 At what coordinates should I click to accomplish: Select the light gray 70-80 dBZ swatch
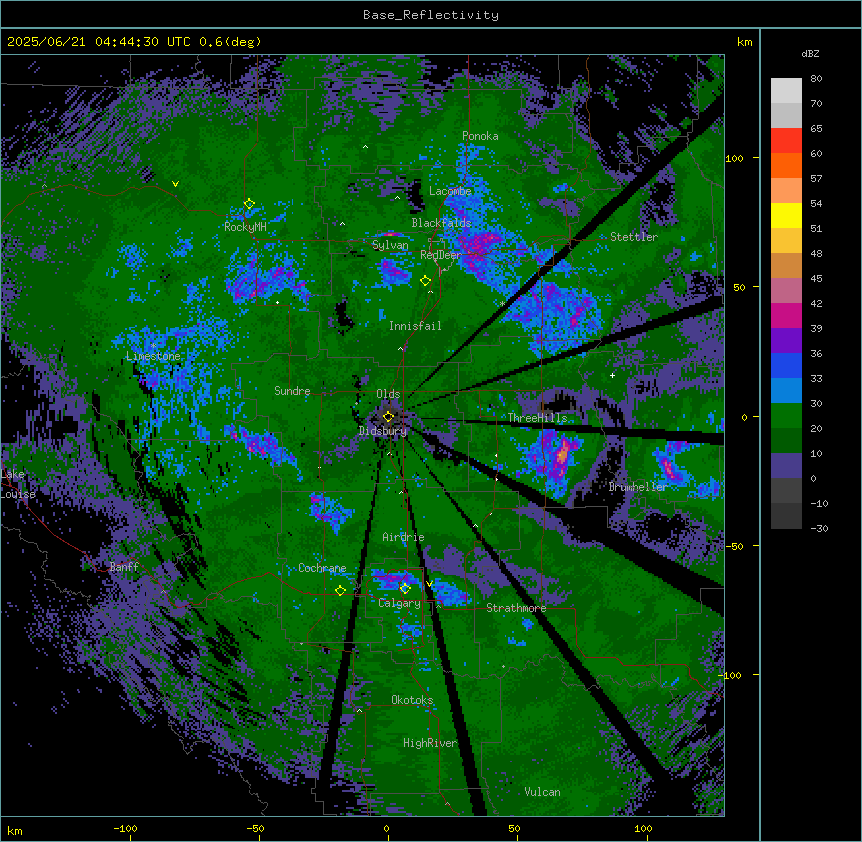786,91
